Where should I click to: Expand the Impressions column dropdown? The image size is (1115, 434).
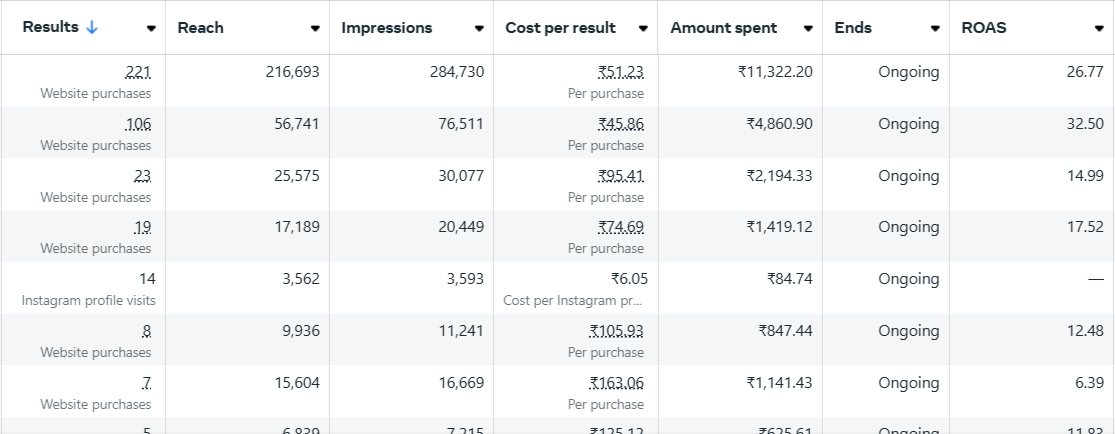[x=479, y=29]
